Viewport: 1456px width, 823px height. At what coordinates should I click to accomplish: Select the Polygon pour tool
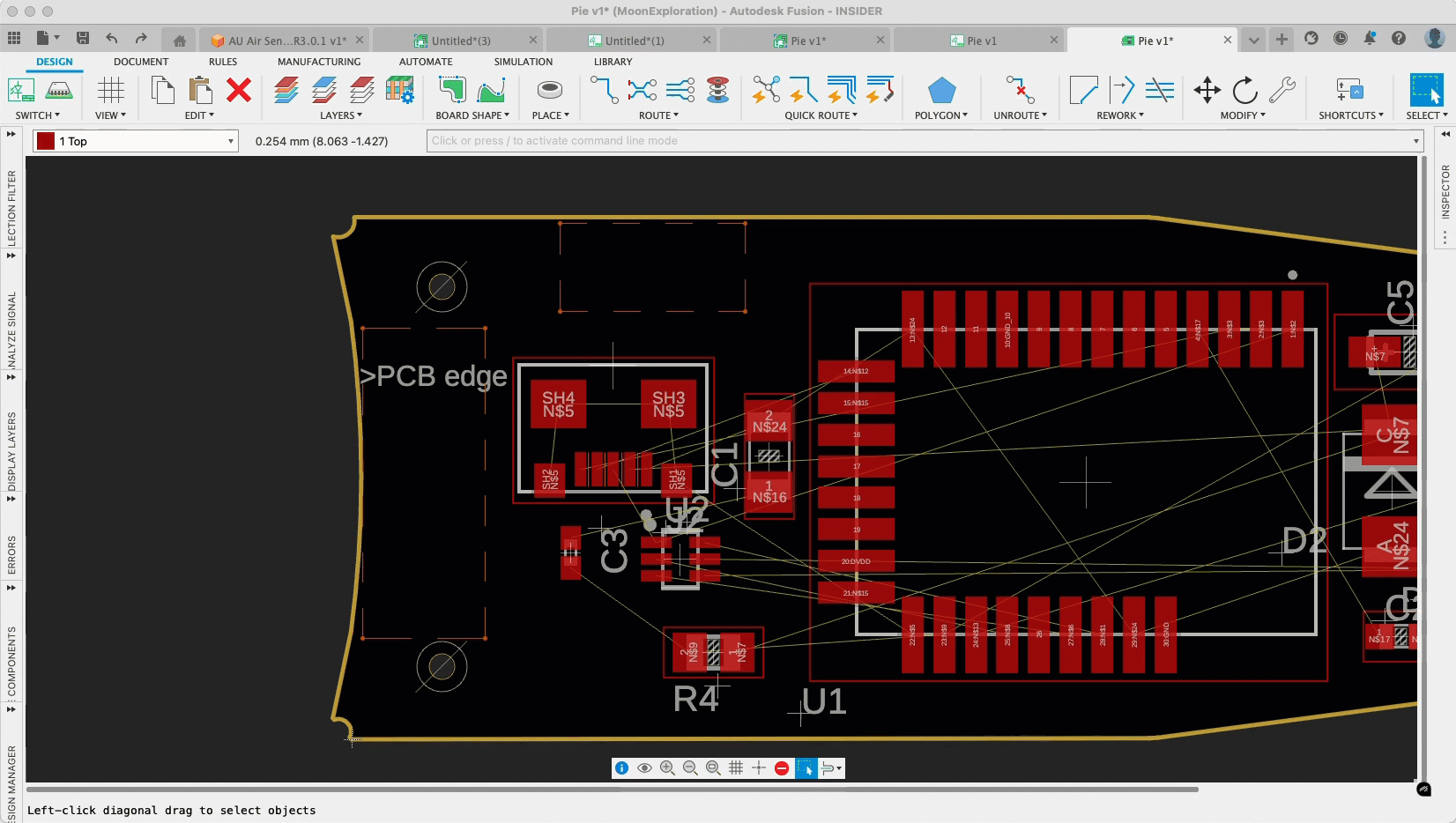click(x=941, y=91)
